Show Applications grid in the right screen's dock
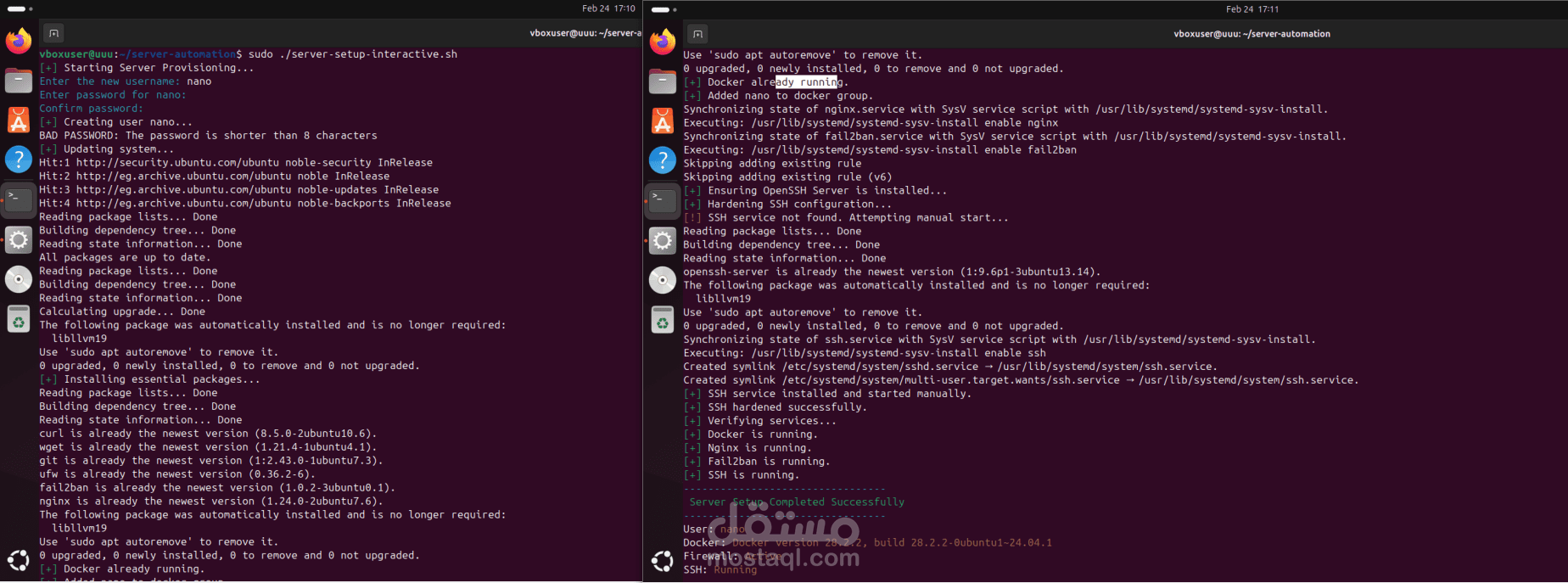 pyautogui.click(x=663, y=560)
